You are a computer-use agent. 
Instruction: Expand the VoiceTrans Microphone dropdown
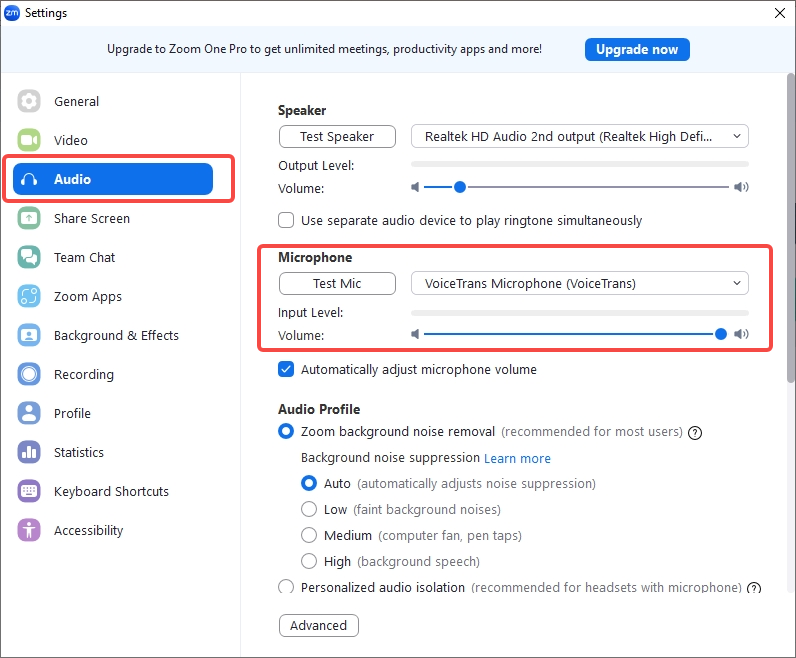(580, 283)
